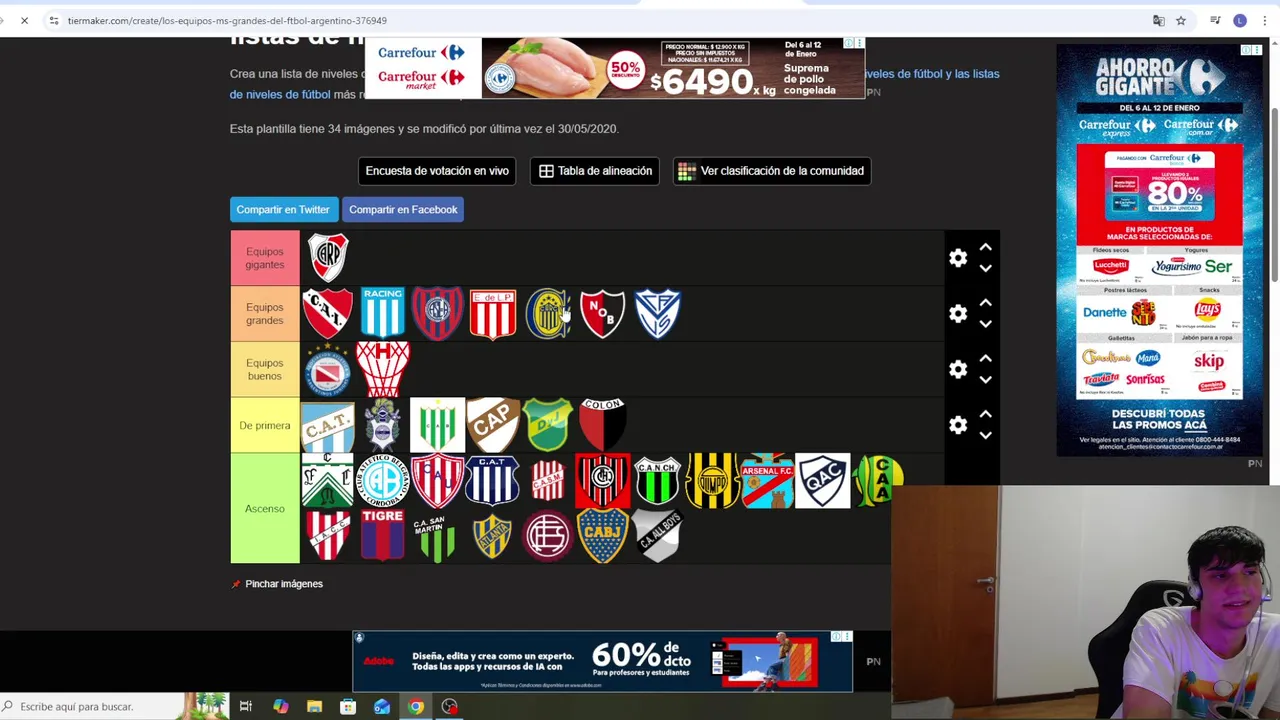Select the Rosario Central yellow-blue crest
The width and height of the screenshot is (1280, 720).
click(x=547, y=313)
